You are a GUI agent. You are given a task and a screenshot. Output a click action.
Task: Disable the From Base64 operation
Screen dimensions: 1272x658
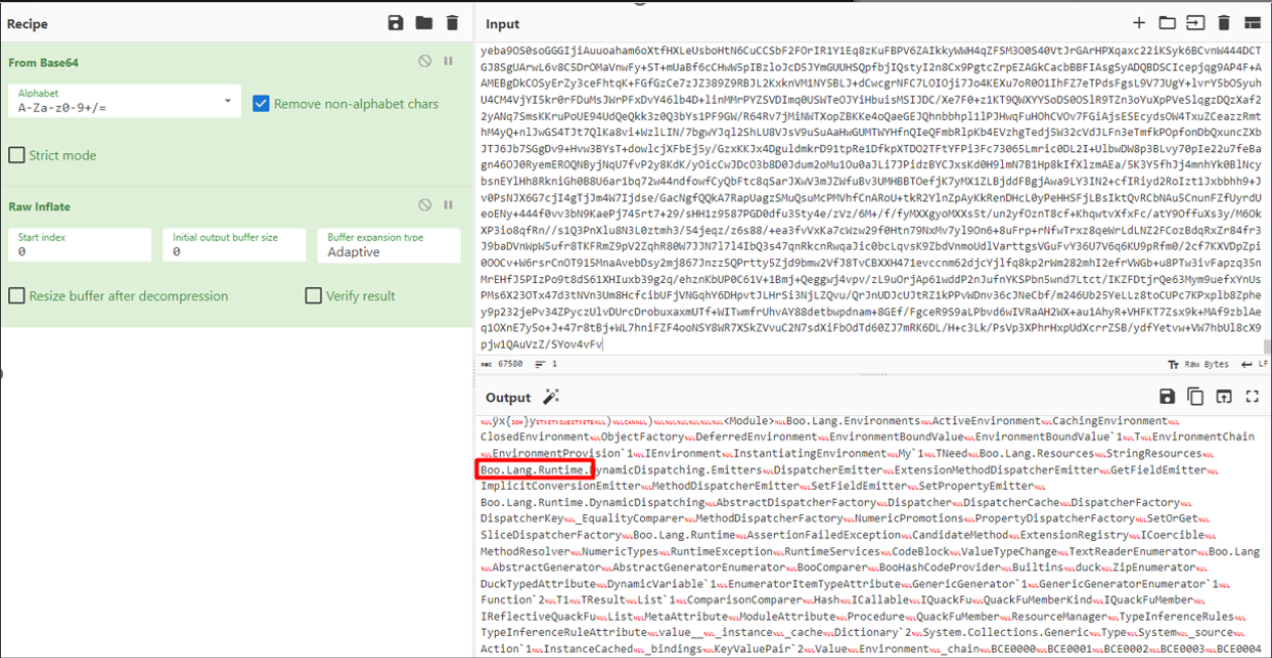pyautogui.click(x=425, y=62)
